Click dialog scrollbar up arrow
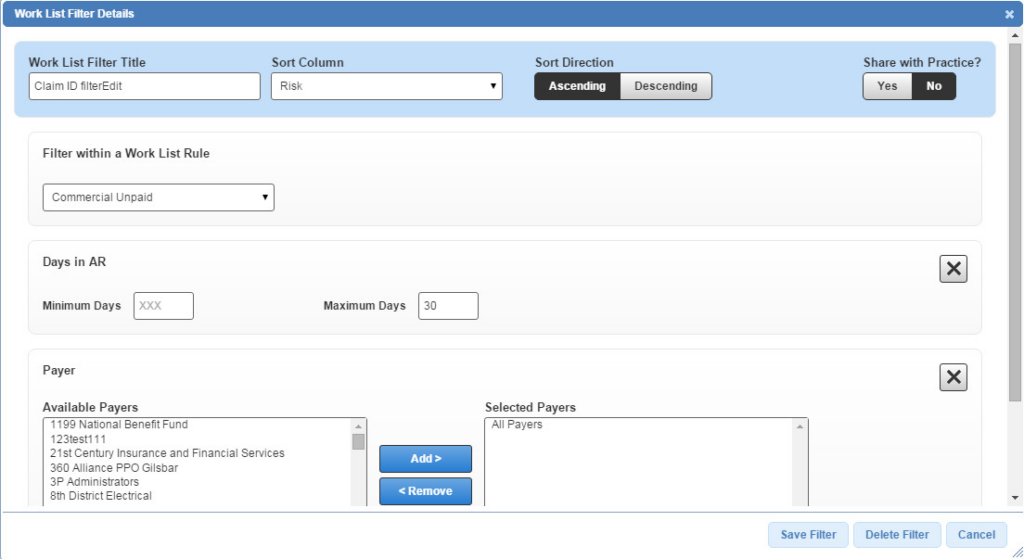This screenshot has width=1024, height=559. coord(1015,35)
